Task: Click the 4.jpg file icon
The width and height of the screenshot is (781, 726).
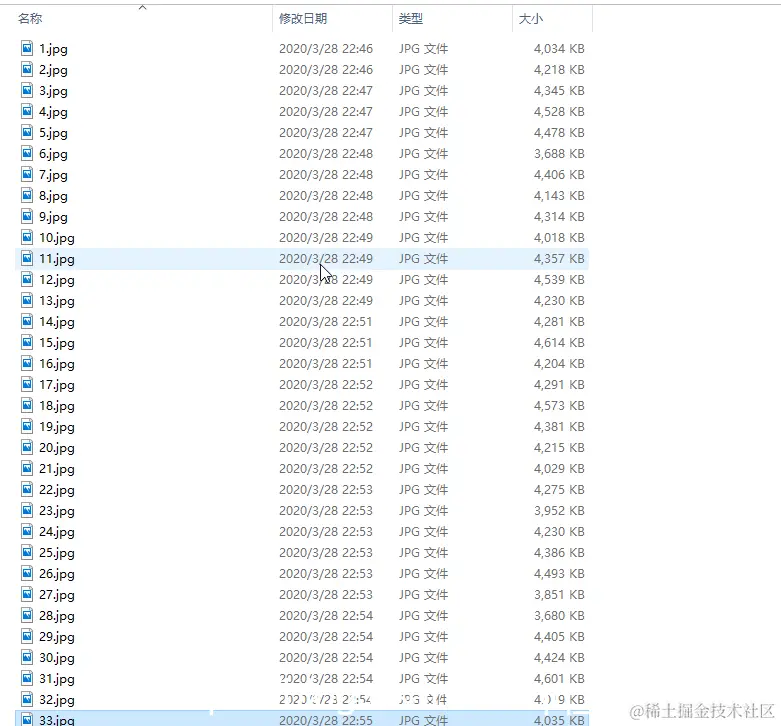Action: tap(27, 112)
